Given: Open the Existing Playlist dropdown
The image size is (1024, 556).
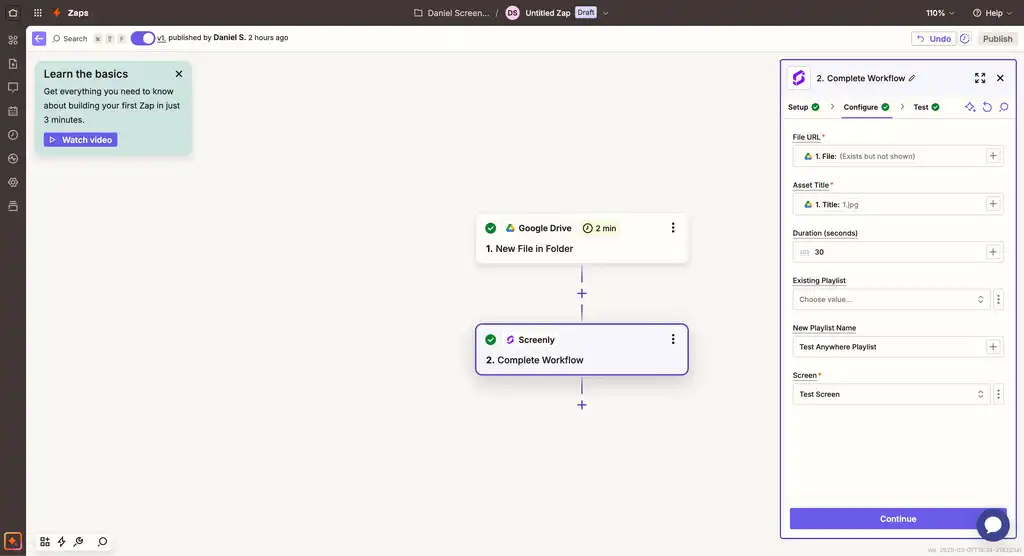Looking at the screenshot, I should [891, 299].
